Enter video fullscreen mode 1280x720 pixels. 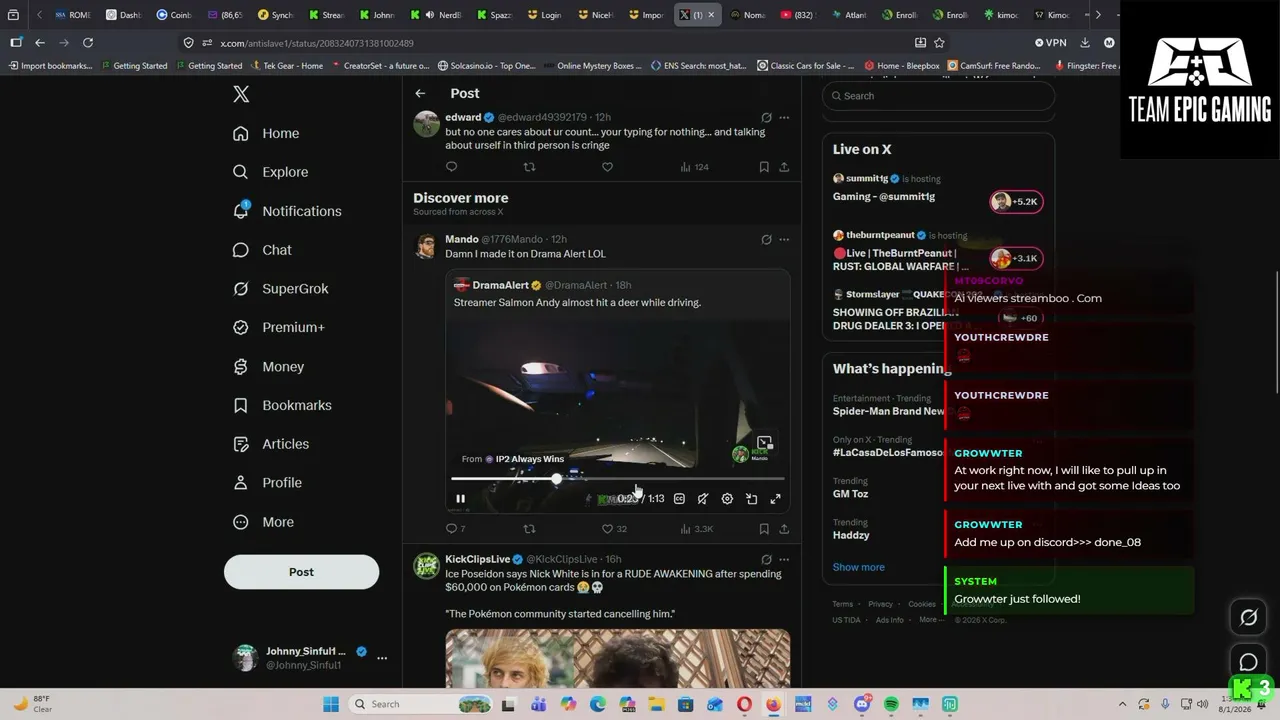tap(775, 499)
